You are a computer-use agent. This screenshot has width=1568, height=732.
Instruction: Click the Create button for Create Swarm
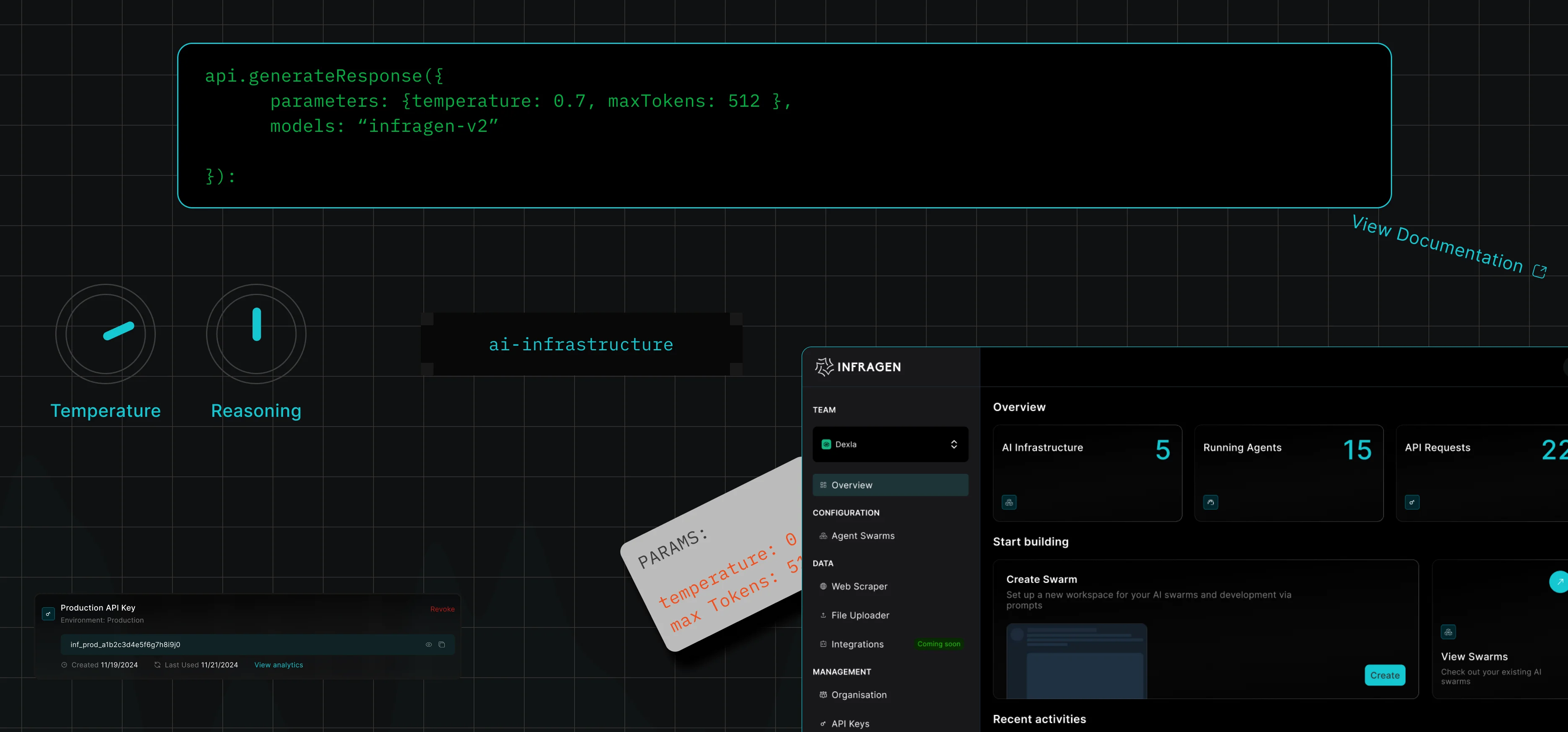coord(1384,675)
